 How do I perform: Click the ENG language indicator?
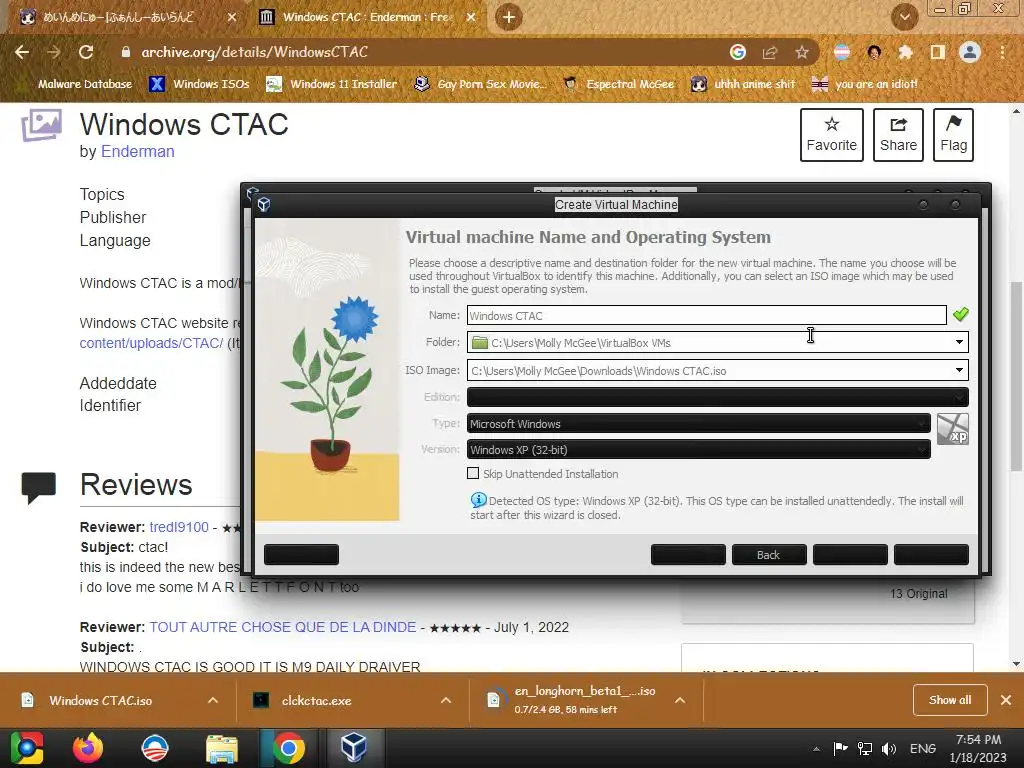click(923, 748)
